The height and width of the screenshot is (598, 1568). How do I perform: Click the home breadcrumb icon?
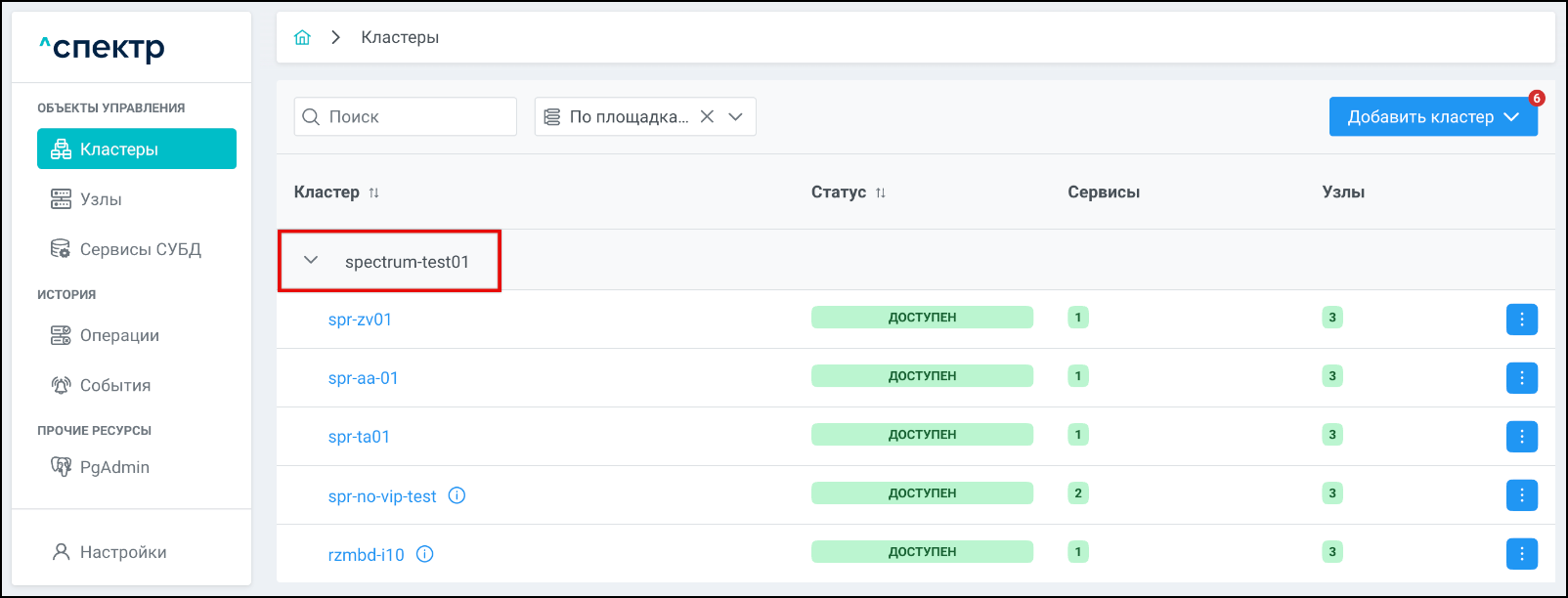(302, 37)
